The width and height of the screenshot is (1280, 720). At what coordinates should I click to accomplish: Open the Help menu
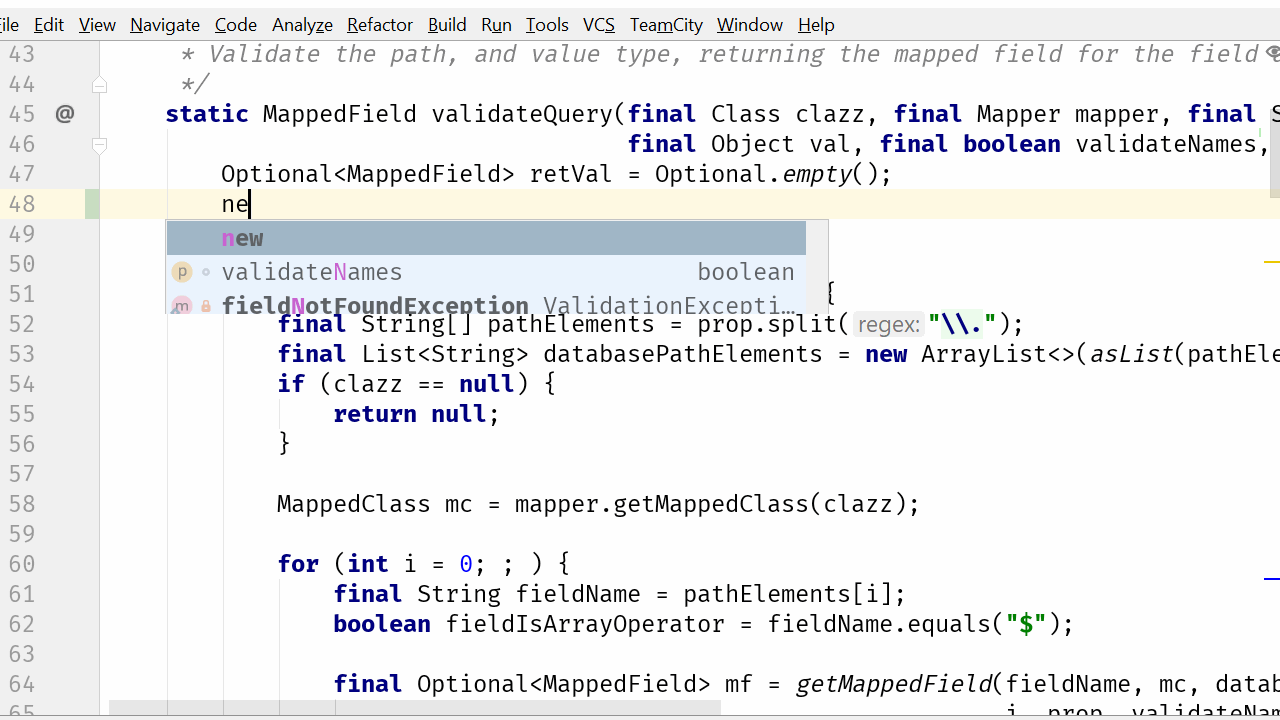click(x=816, y=25)
